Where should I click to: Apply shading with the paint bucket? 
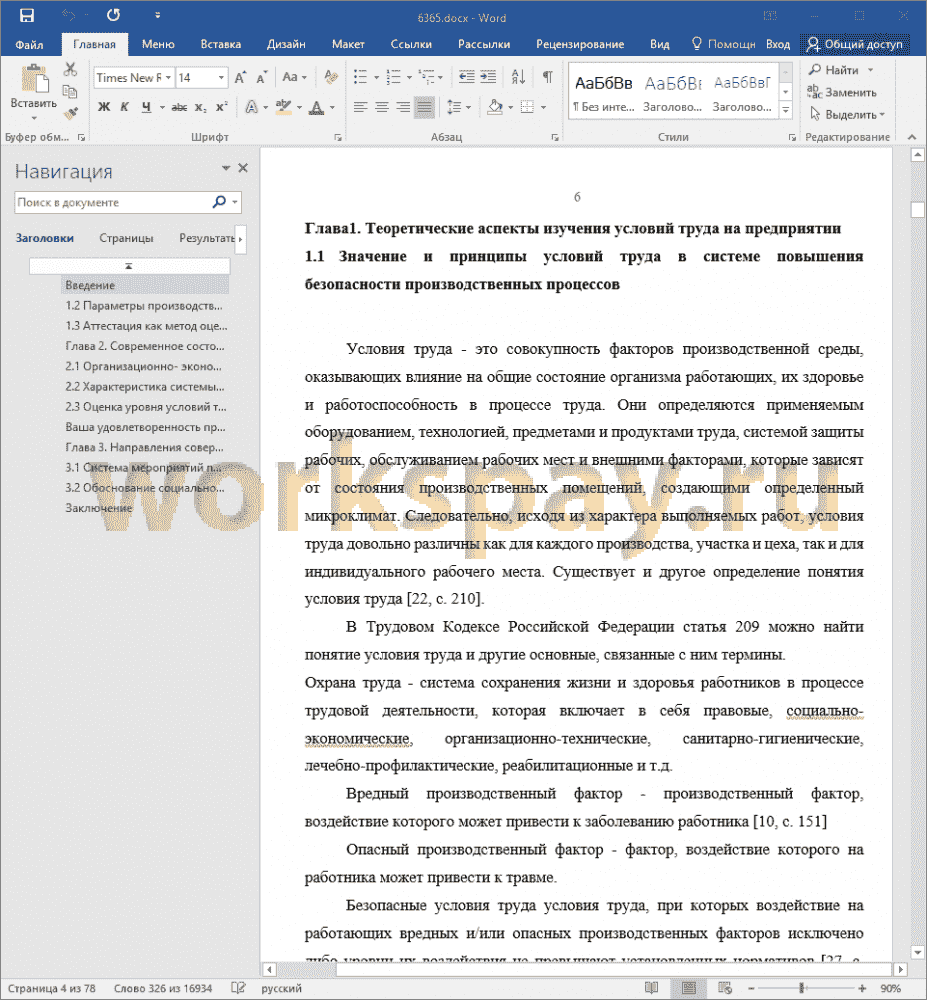495,107
